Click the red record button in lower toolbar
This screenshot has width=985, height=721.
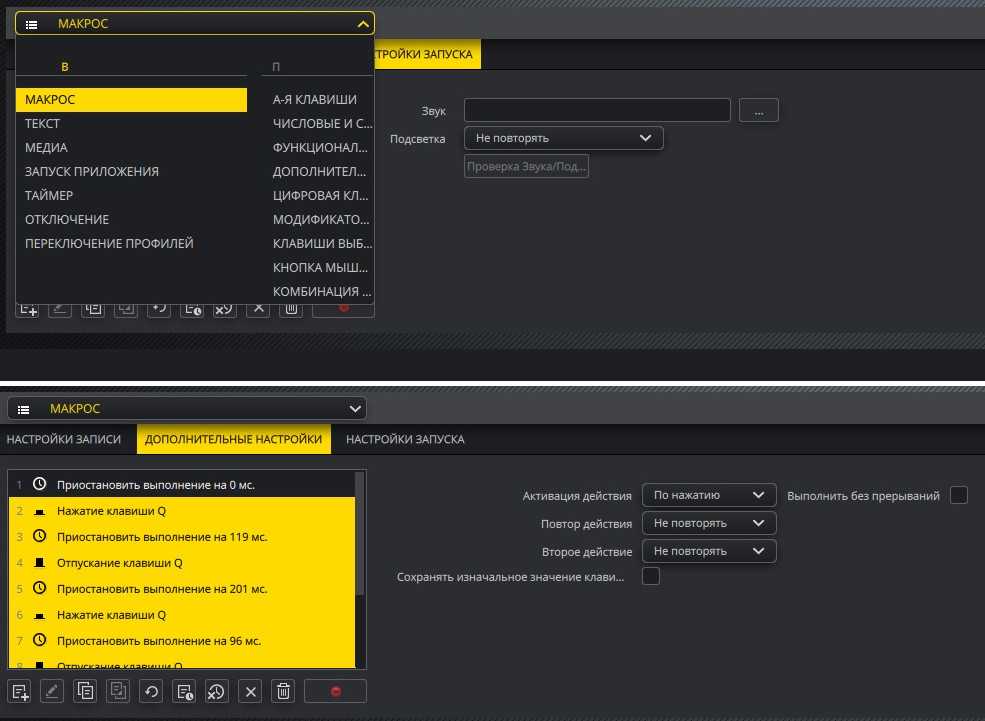click(x=335, y=691)
